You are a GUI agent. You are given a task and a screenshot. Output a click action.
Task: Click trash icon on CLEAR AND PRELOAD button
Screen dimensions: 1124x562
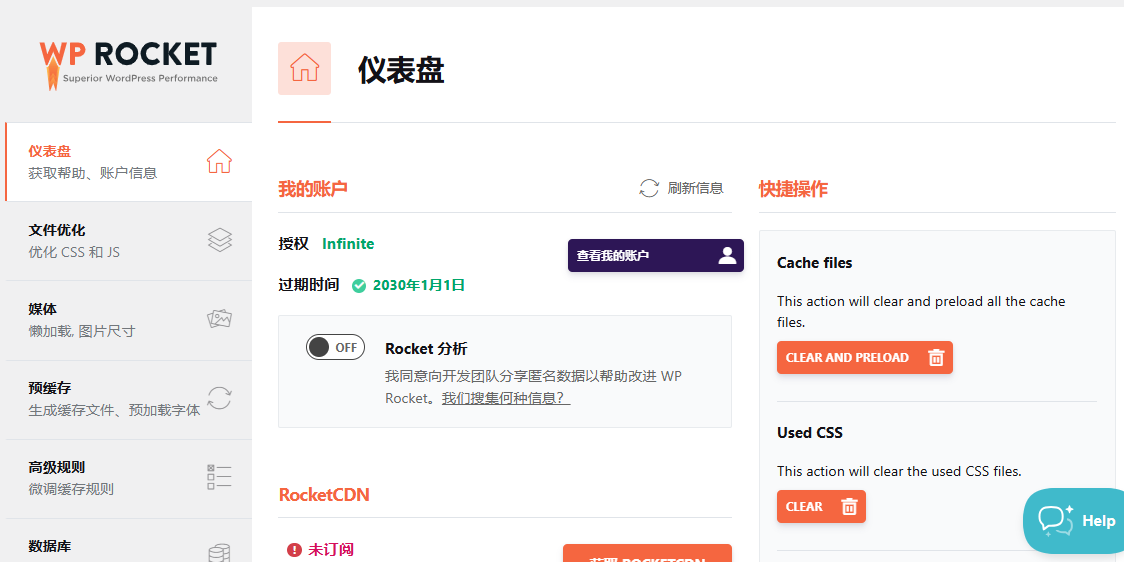coord(935,358)
